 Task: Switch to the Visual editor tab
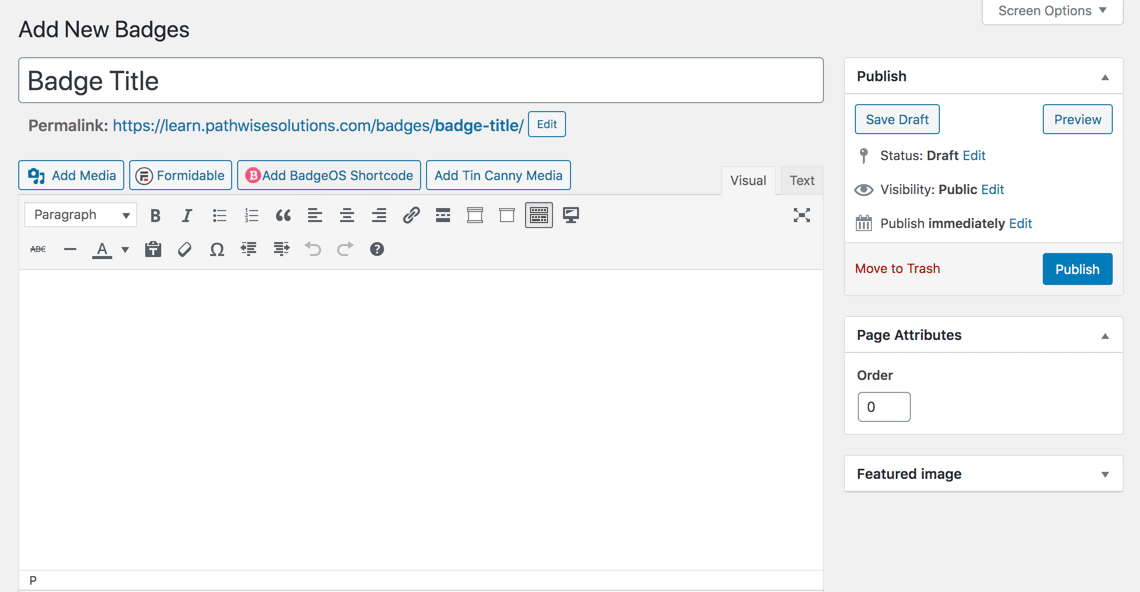(x=748, y=181)
